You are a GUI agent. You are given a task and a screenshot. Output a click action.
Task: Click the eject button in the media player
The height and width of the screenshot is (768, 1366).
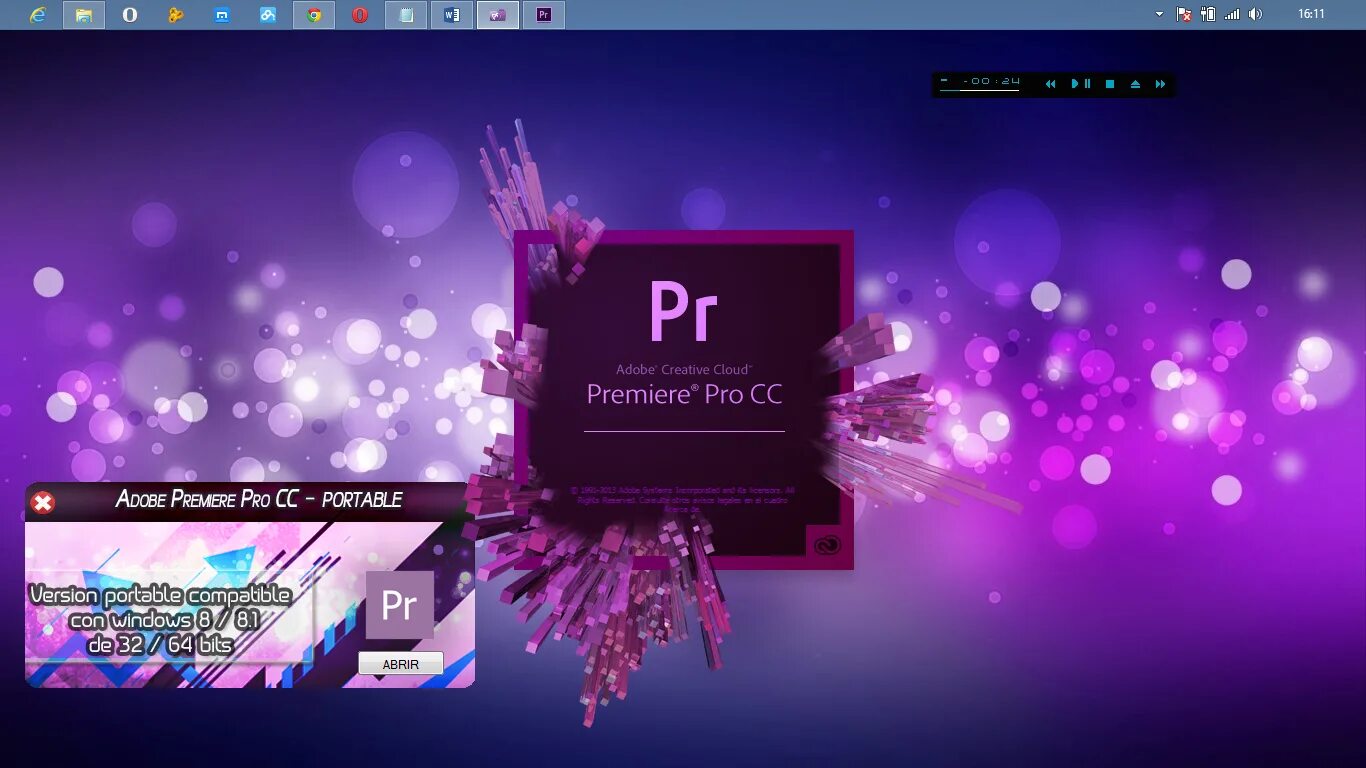1135,84
